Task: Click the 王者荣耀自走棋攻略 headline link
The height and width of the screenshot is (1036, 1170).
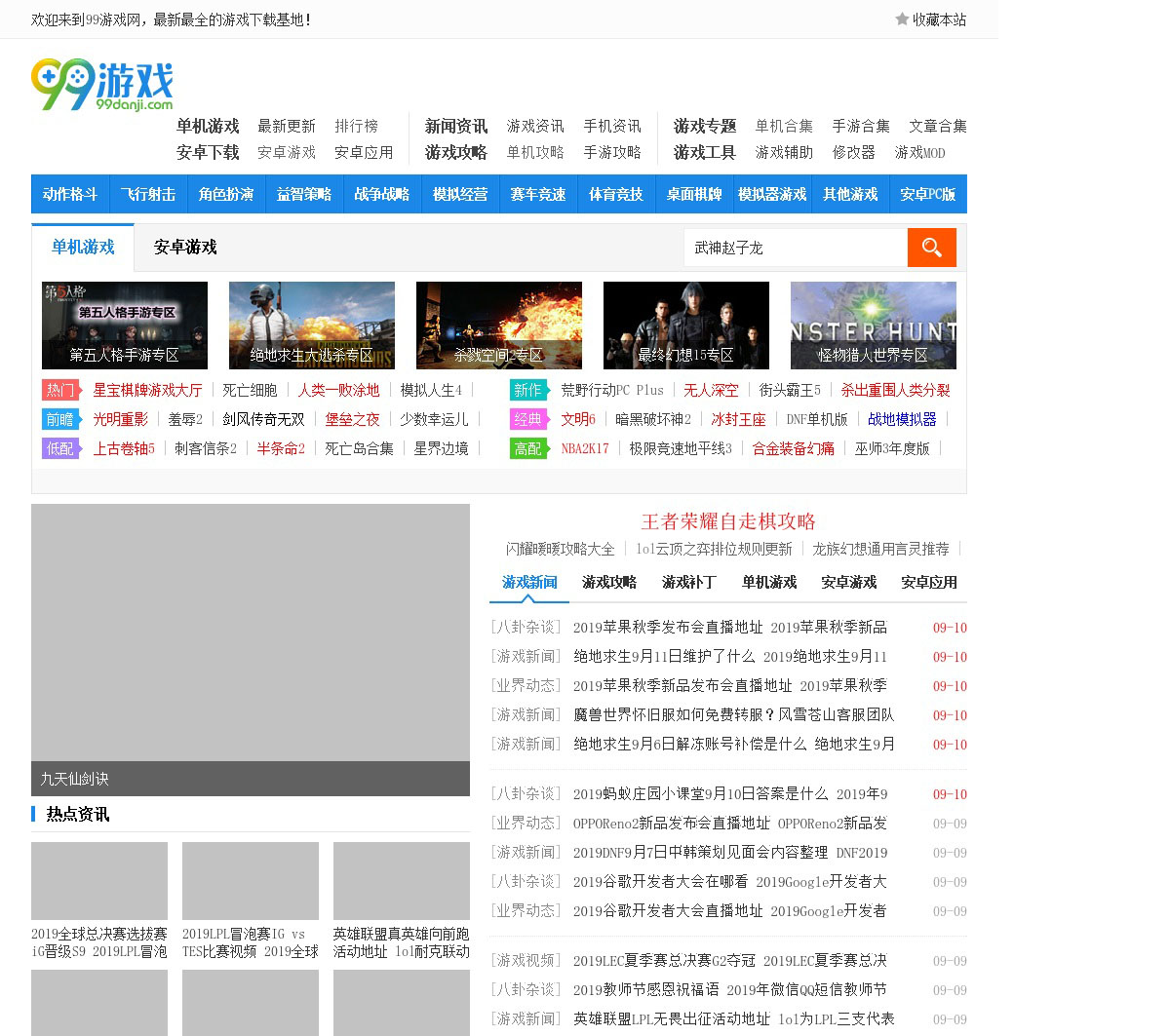Action: click(728, 521)
